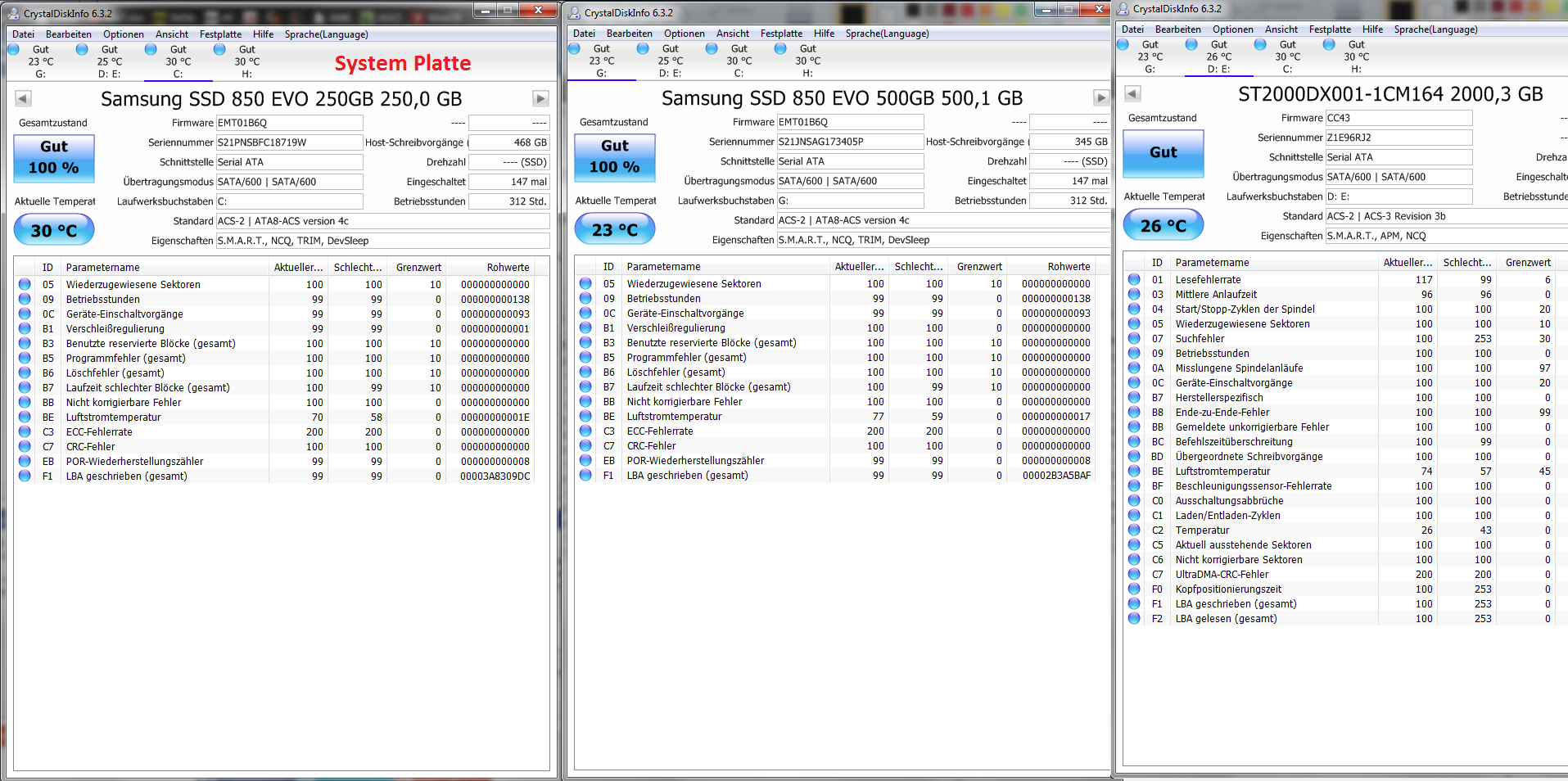The image size is (1568, 781).
Task: Select drive C: tab in left window
Action: click(178, 61)
